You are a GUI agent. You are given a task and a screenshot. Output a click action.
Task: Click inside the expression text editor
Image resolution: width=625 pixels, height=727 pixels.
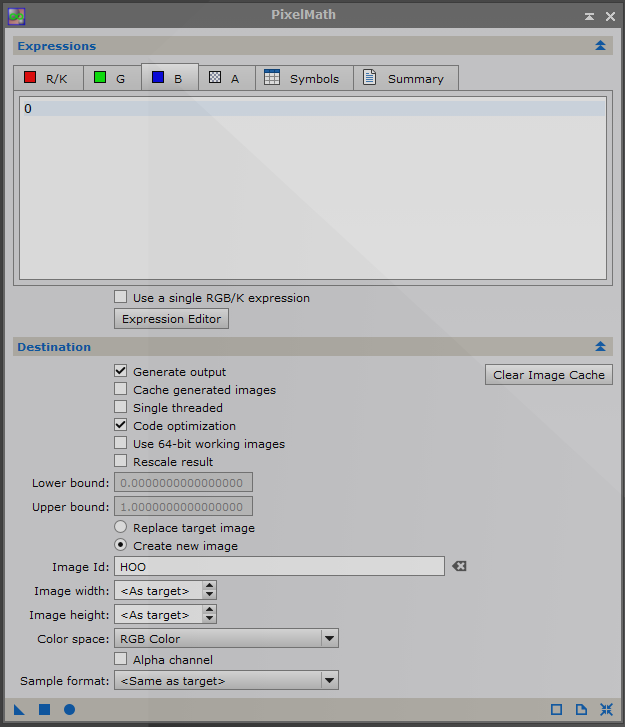(313, 188)
